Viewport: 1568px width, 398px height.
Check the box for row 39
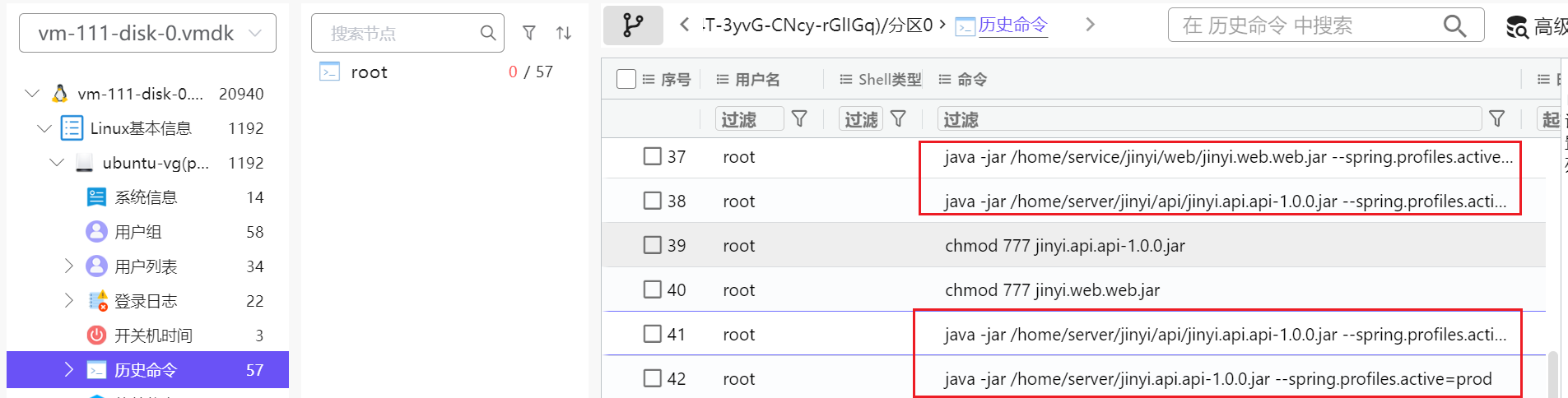tap(653, 245)
